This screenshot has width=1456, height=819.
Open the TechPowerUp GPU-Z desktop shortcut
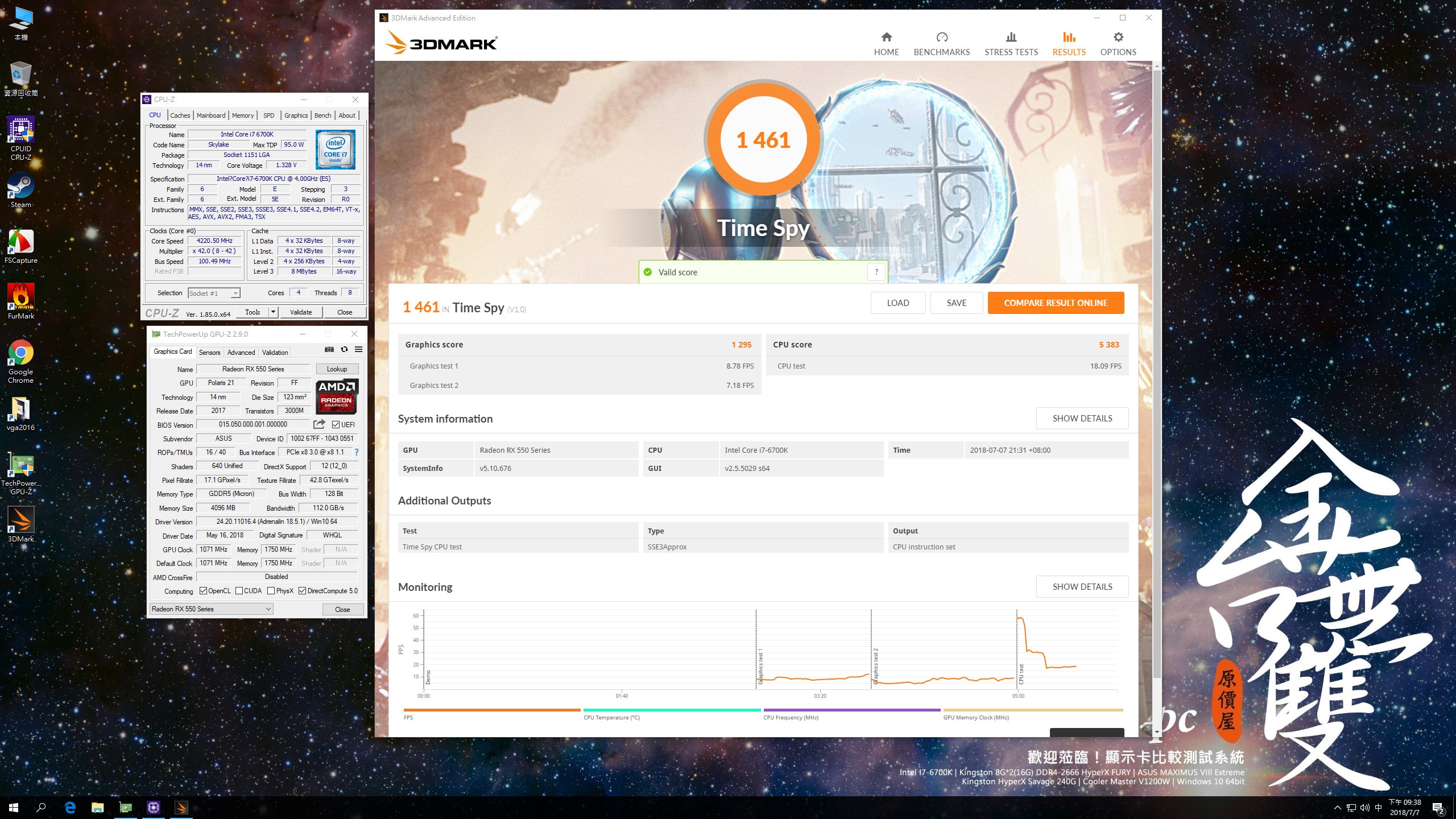pyautogui.click(x=21, y=474)
